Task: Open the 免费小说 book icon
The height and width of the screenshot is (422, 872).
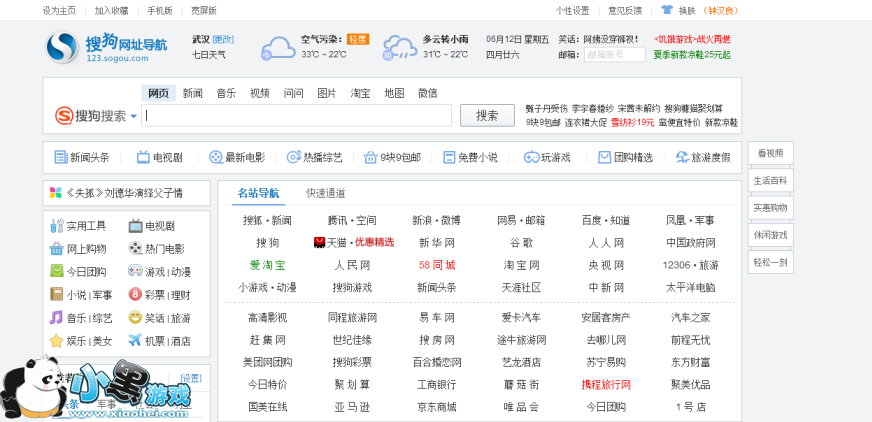Action: pos(449,157)
